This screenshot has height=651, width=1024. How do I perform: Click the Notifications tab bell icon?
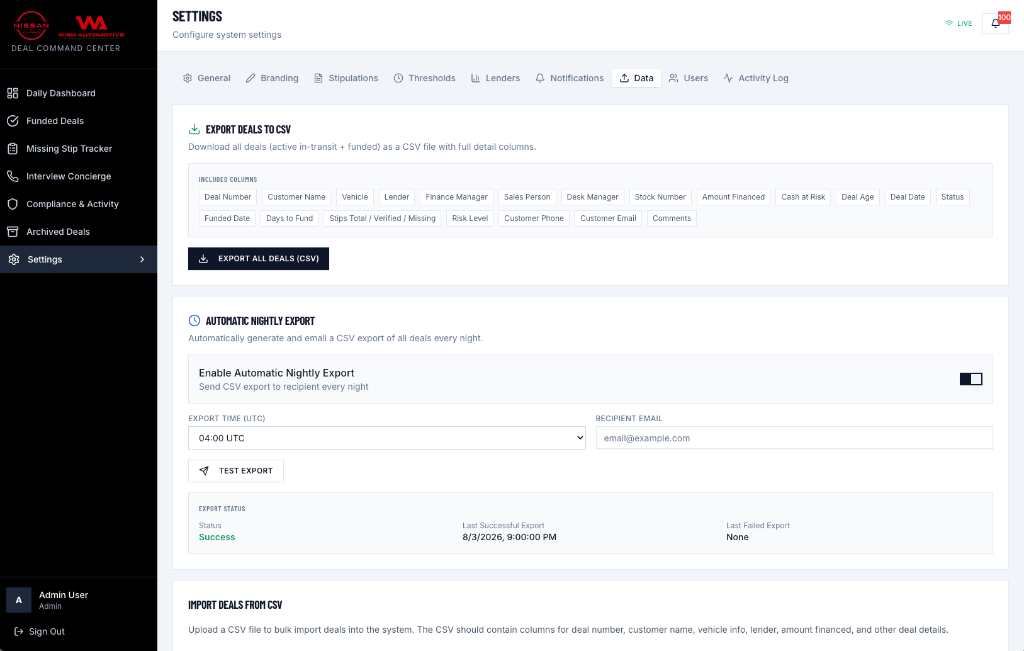click(x=540, y=78)
